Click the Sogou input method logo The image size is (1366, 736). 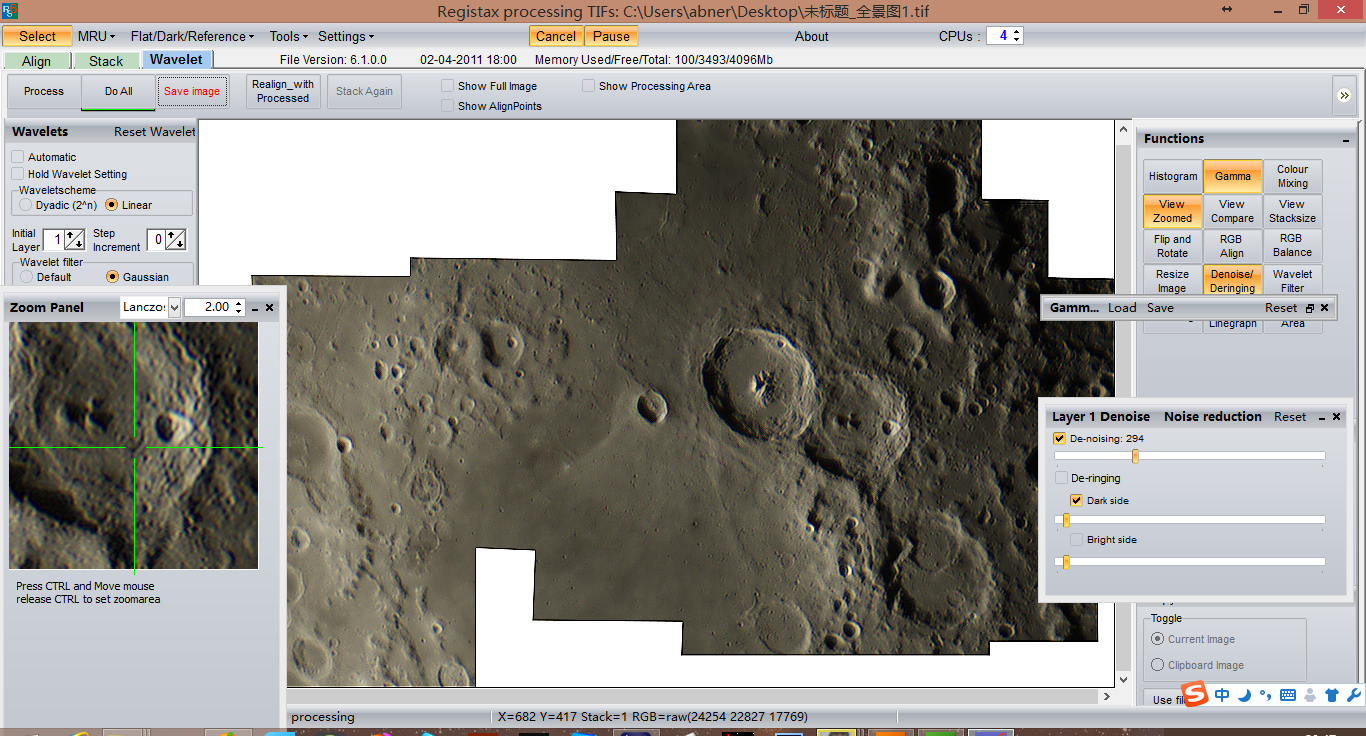point(1195,694)
